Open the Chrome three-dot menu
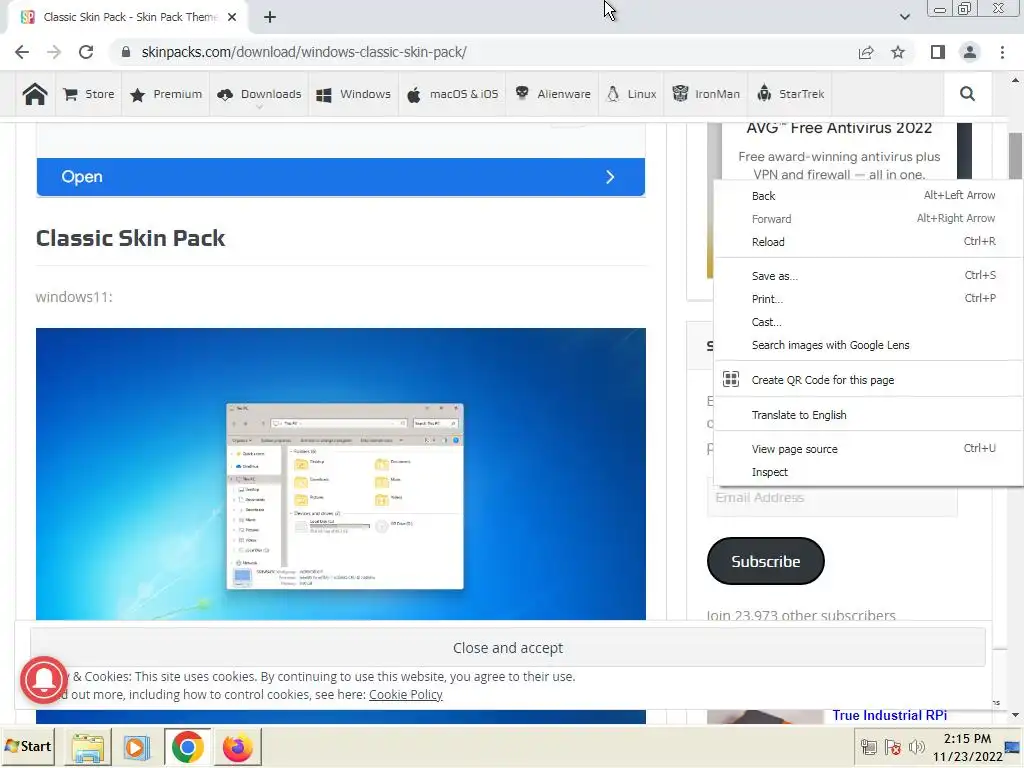 [x=1002, y=52]
